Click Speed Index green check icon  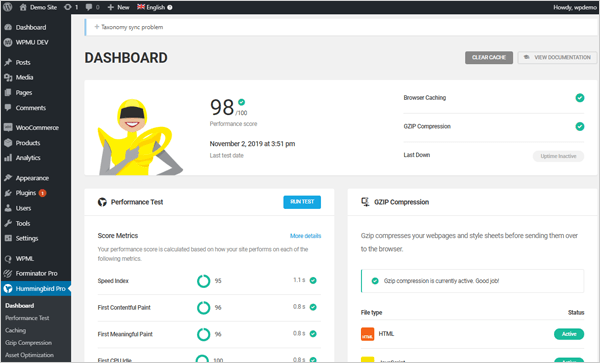click(x=313, y=280)
